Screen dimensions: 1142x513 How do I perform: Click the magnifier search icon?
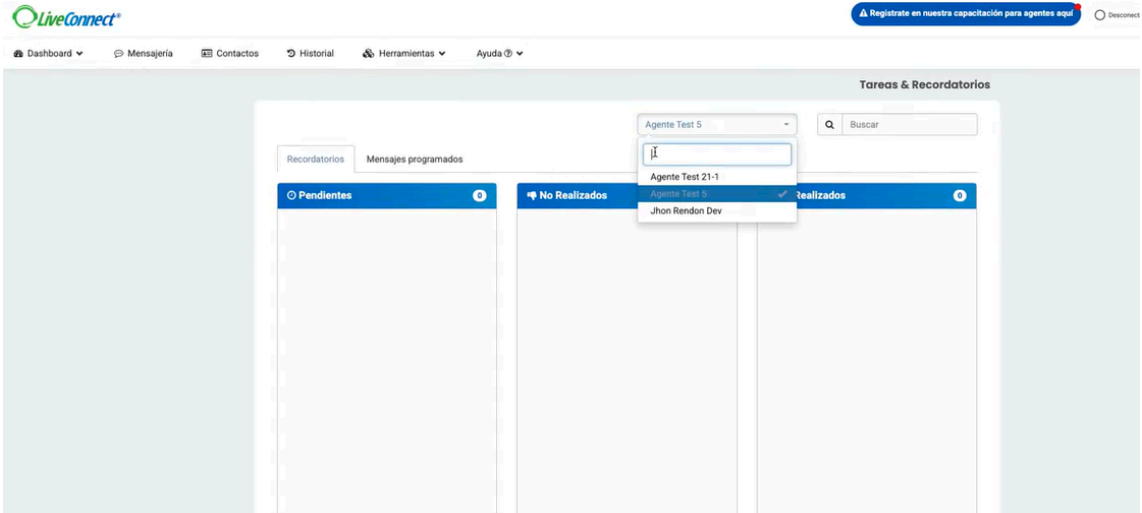(830, 125)
